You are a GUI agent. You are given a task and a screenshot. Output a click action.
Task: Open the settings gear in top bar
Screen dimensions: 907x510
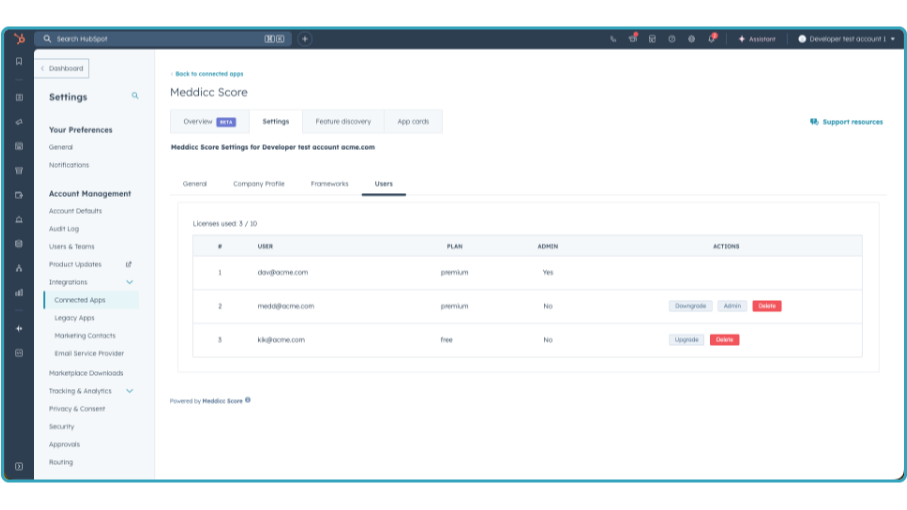tap(691, 39)
